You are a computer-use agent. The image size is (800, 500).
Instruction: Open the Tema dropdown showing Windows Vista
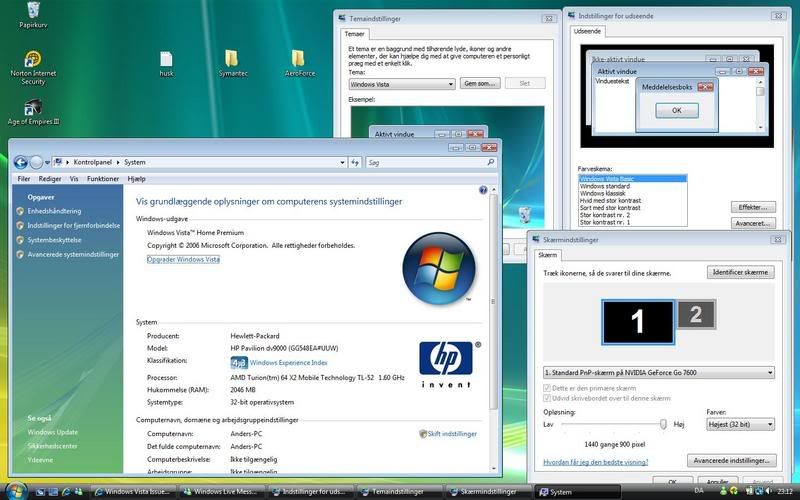[x=402, y=84]
